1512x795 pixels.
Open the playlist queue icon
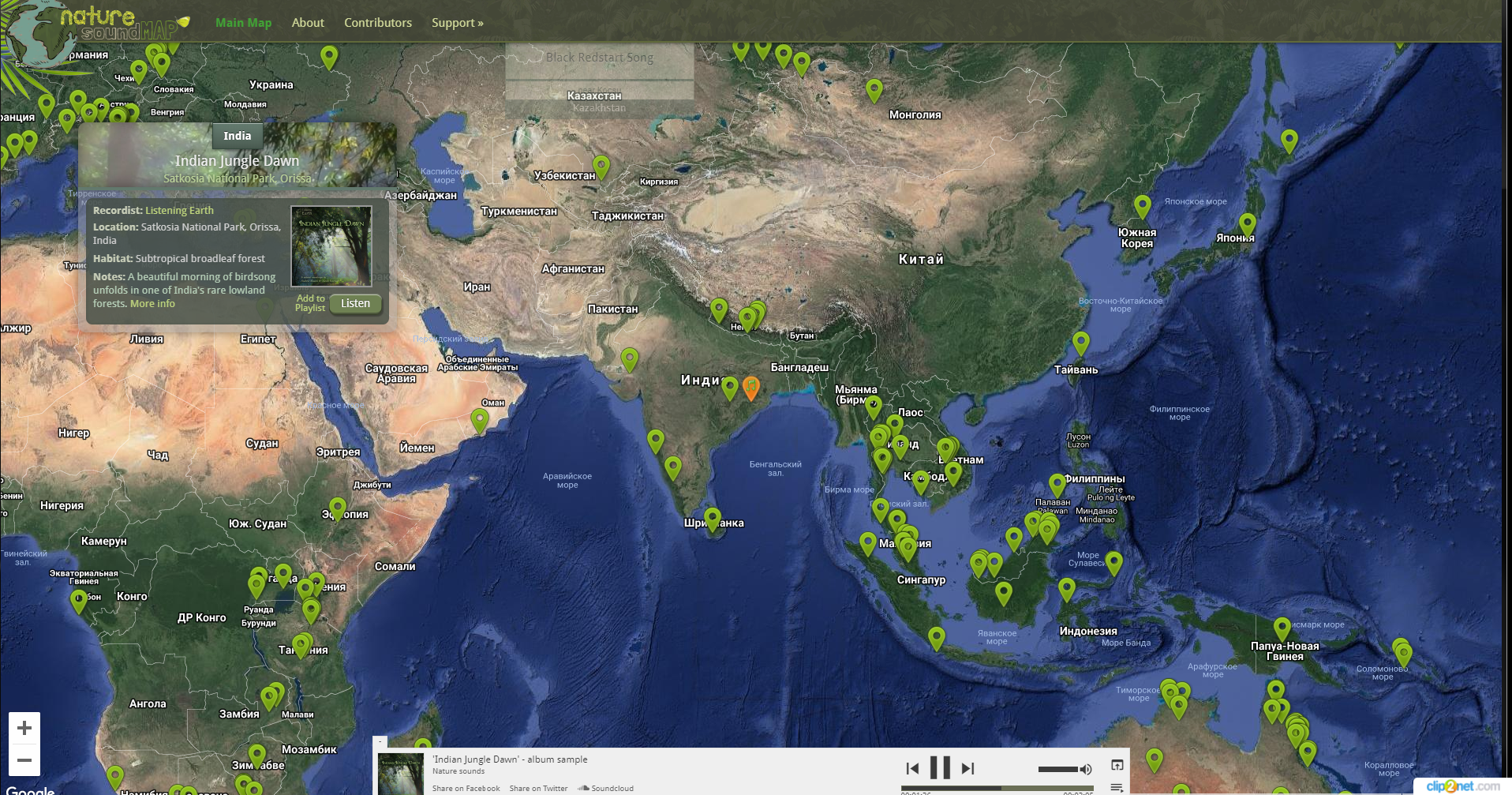click(1117, 787)
